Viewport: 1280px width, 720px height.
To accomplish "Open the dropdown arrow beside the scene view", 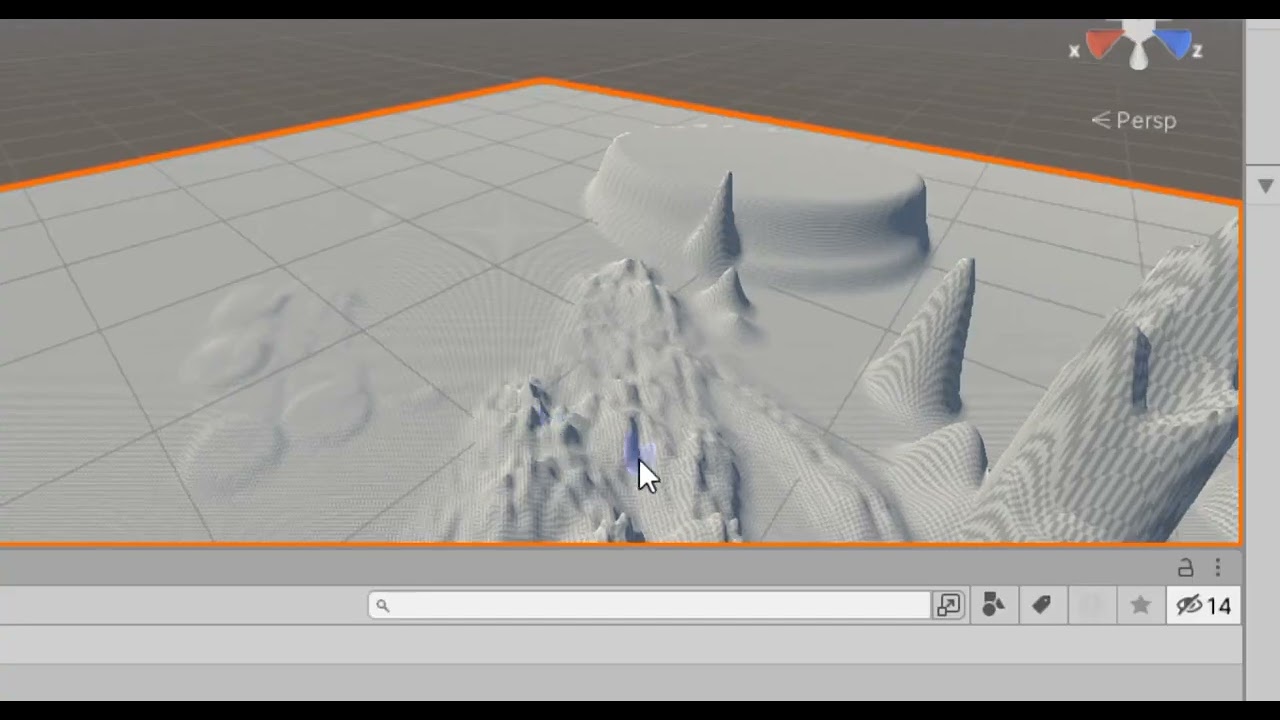I will coord(1265,186).
